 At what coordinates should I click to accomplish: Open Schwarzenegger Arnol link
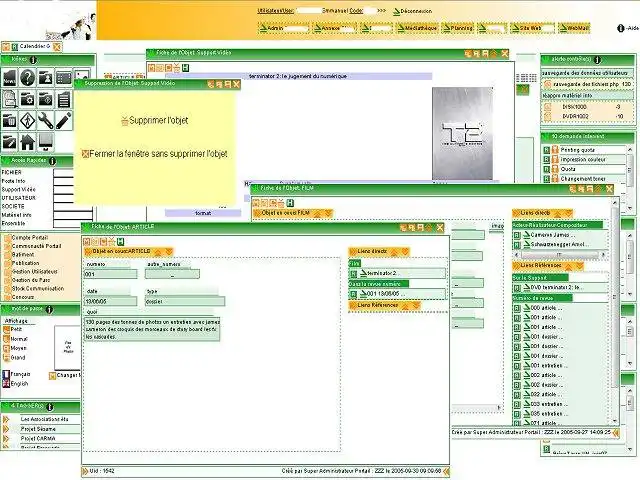click(x=556, y=244)
